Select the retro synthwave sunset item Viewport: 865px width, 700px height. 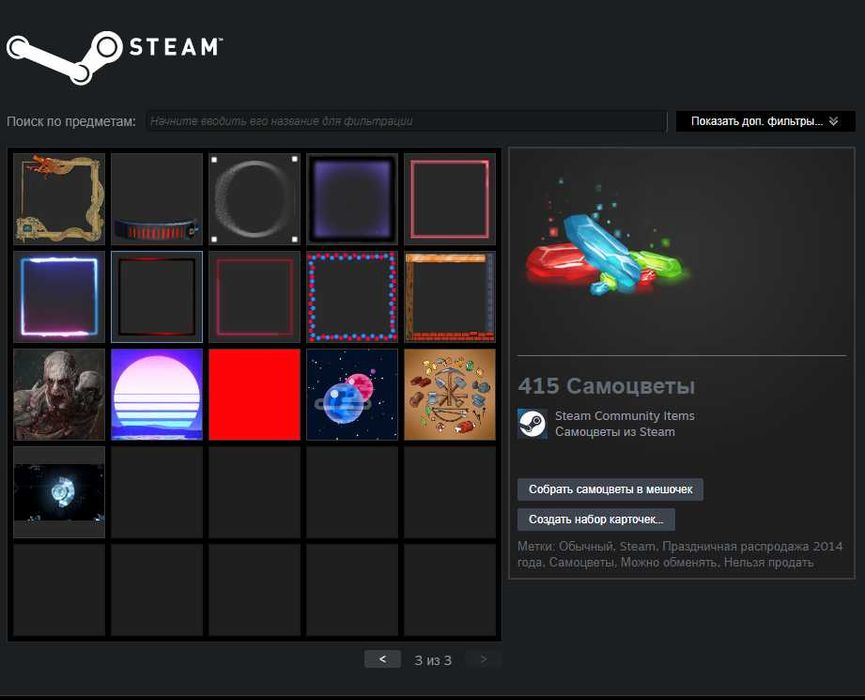[157, 394]
